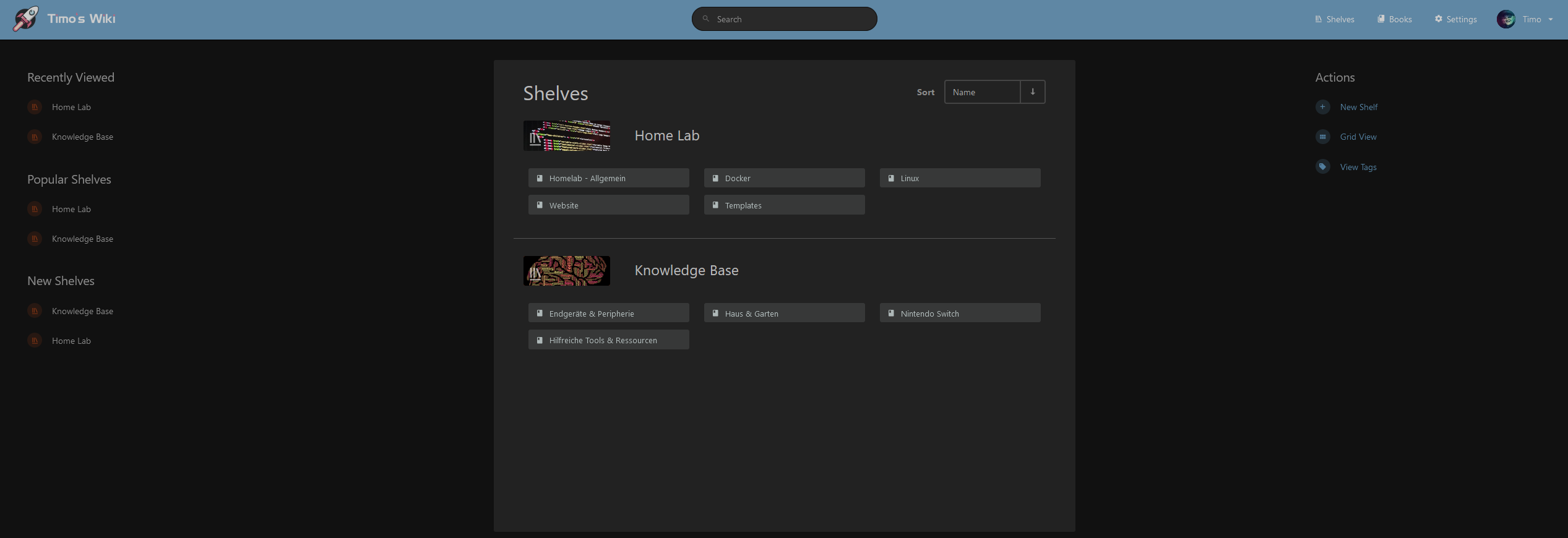1568x538 pixels.
Task: Open the Website book
Action: [609, 205]
